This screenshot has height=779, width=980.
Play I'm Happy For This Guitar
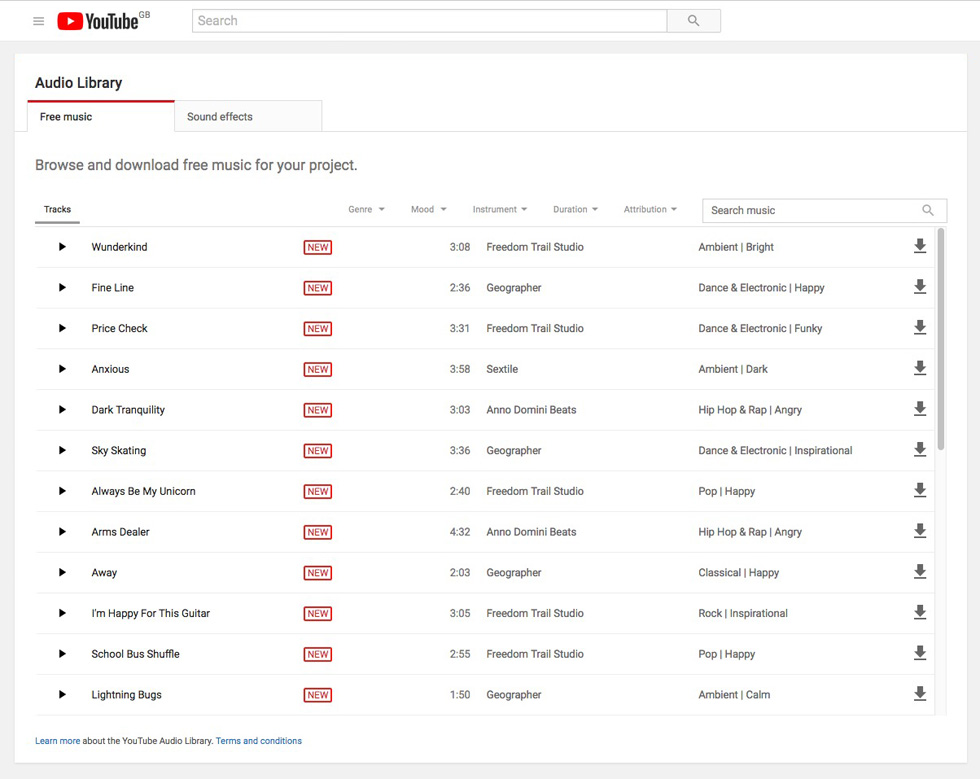pos(62,613)
